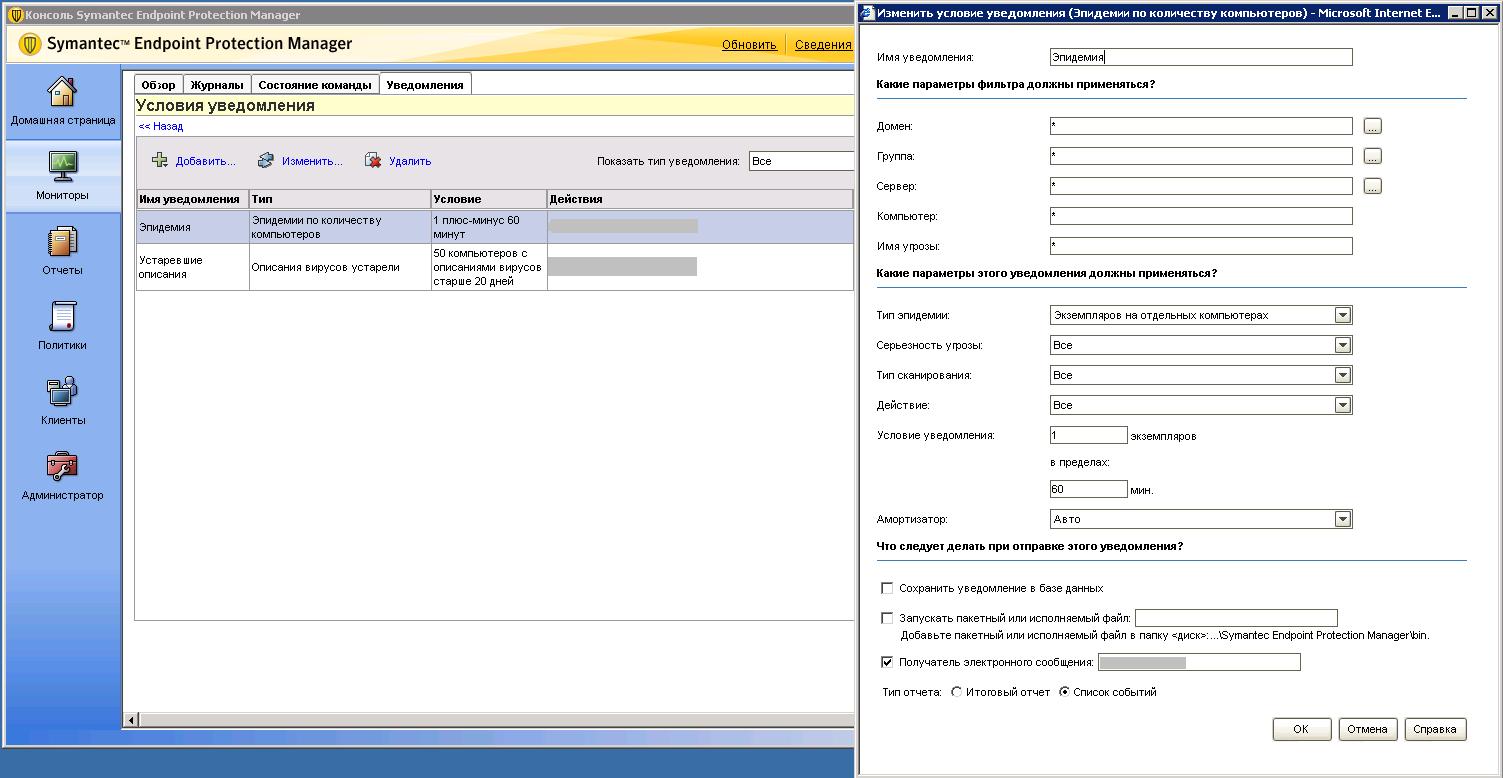Screen dimensions: 1503x778
Task: Click the green plus Добавить icon
Action: tap(159, 160)
